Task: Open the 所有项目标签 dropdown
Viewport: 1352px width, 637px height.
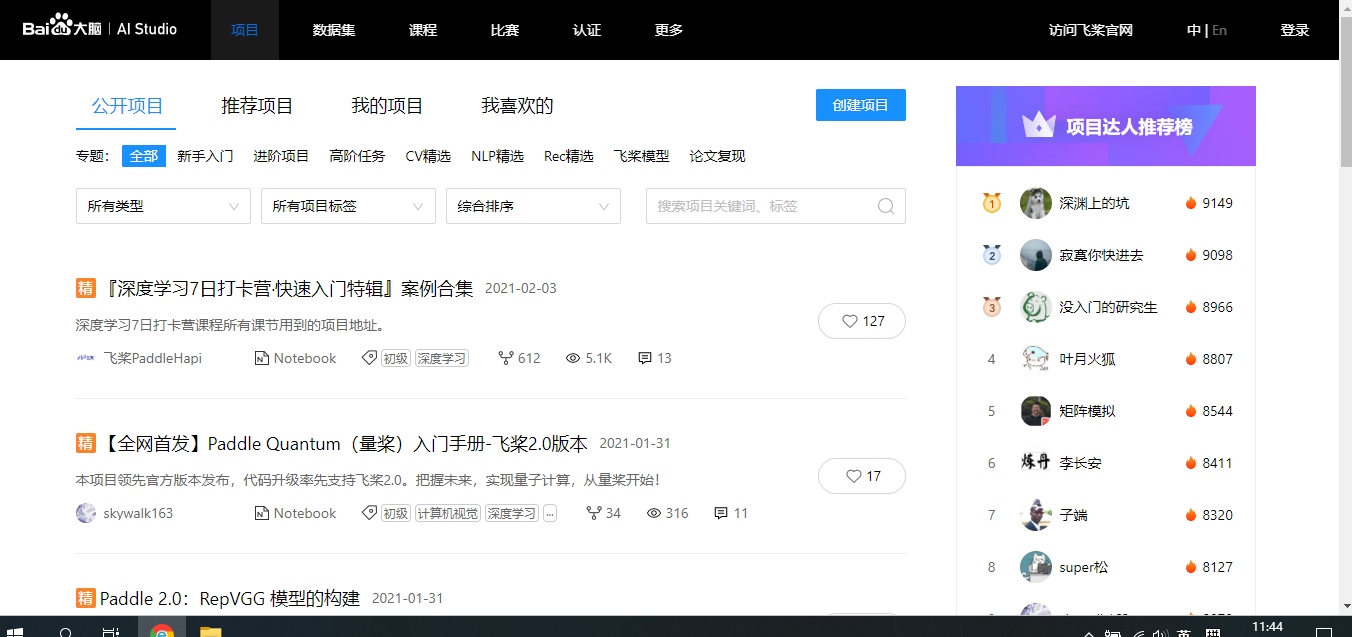Action: (x=347, y=206)
